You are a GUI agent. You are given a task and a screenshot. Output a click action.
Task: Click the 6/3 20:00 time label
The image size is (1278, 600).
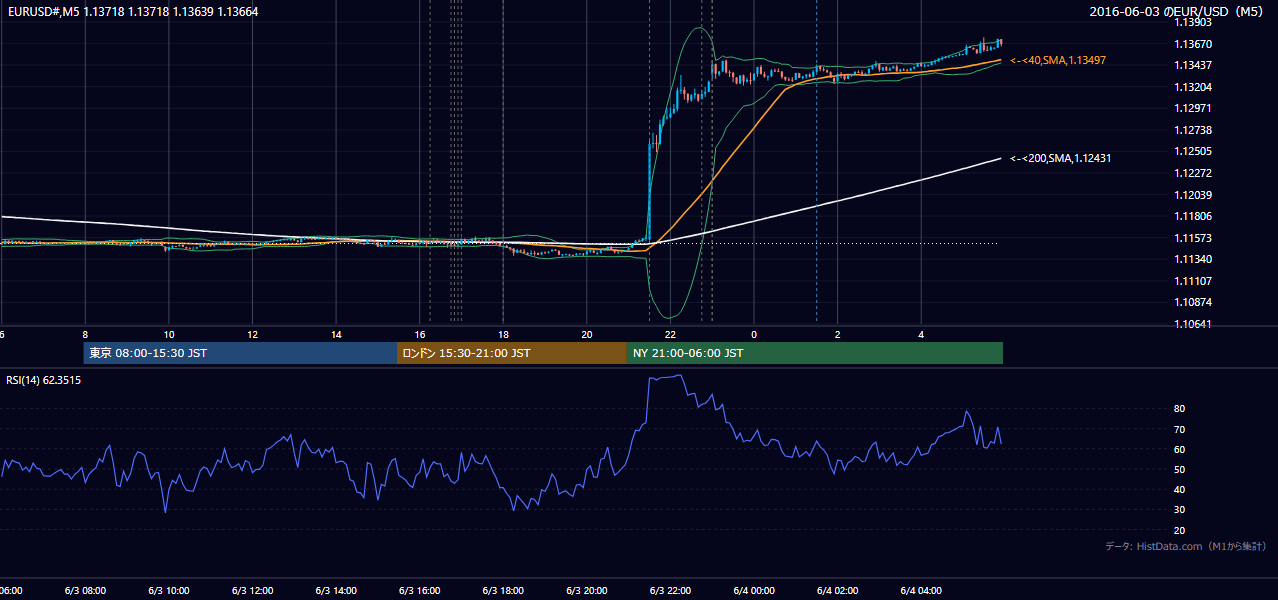(x=587, y=591)
